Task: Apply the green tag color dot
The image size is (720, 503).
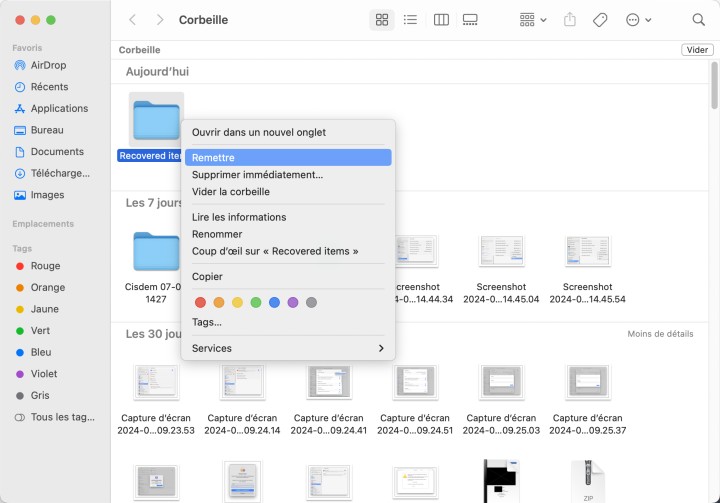Action: point(256,302)
